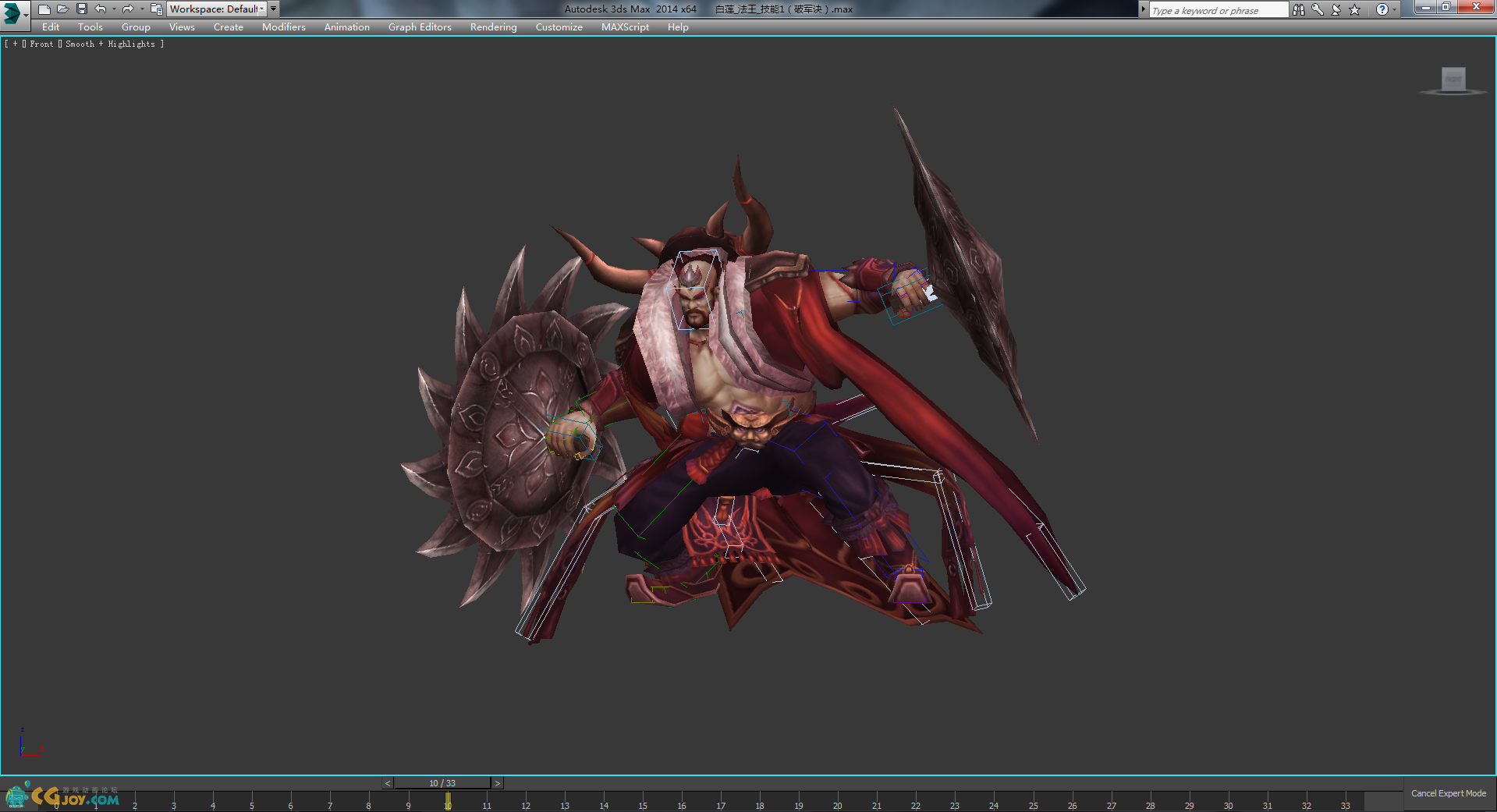Open the Modifiers menu
The image size is (1497, 812).
[283, 27]
